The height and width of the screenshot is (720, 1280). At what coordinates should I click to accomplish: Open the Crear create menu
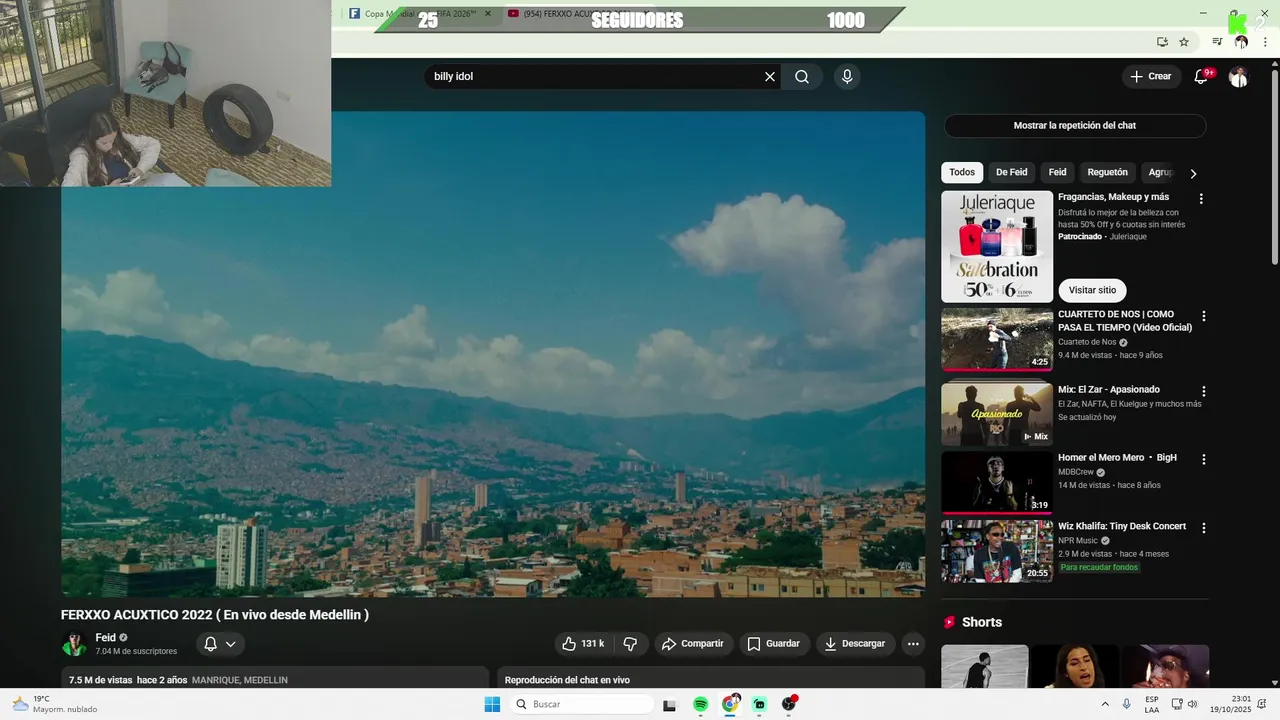(1150, 77)
